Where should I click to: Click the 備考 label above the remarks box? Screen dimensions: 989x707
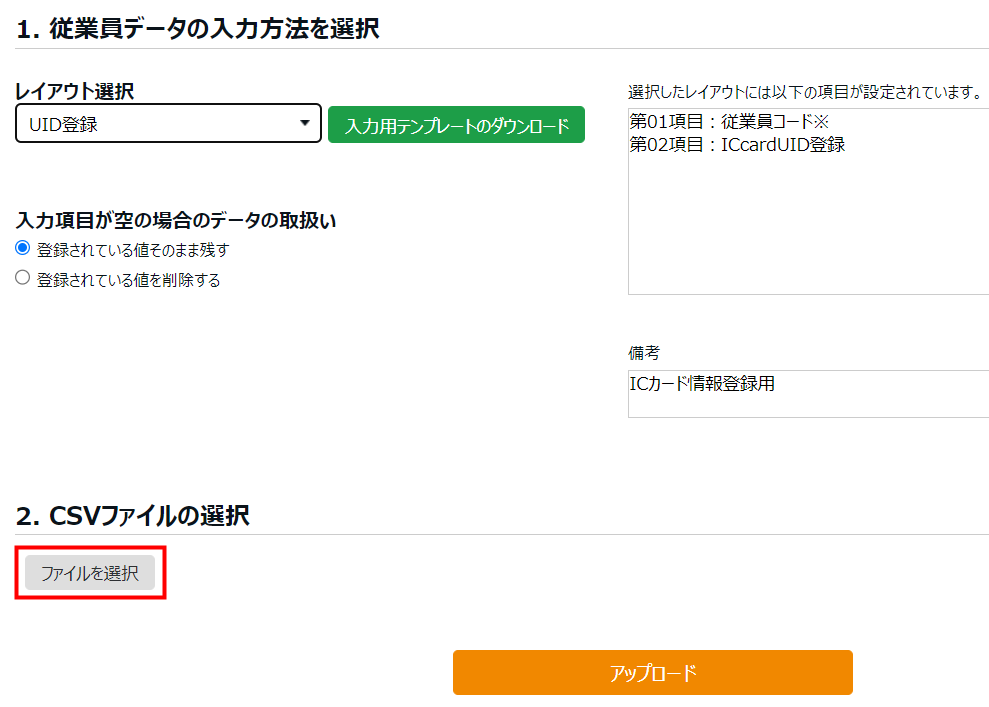644,353
